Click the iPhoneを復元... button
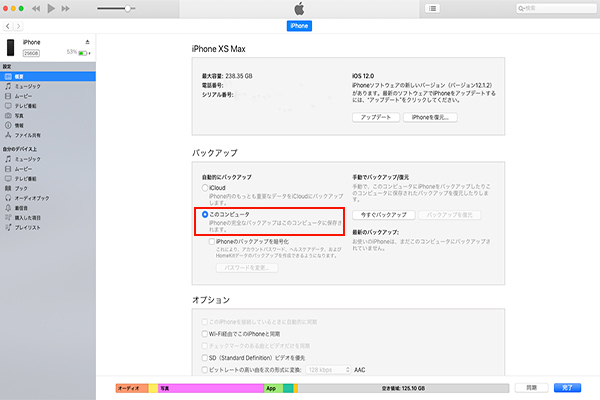The height and width of the screenshot is (400, 600). click(x=430, y=117)
